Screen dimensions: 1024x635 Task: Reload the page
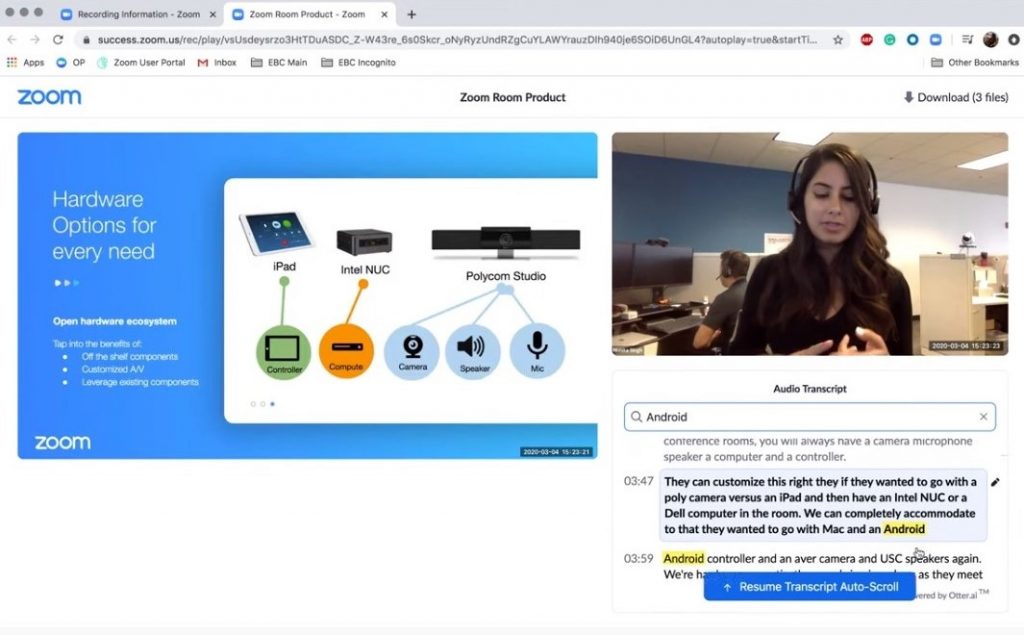(58, 39)
